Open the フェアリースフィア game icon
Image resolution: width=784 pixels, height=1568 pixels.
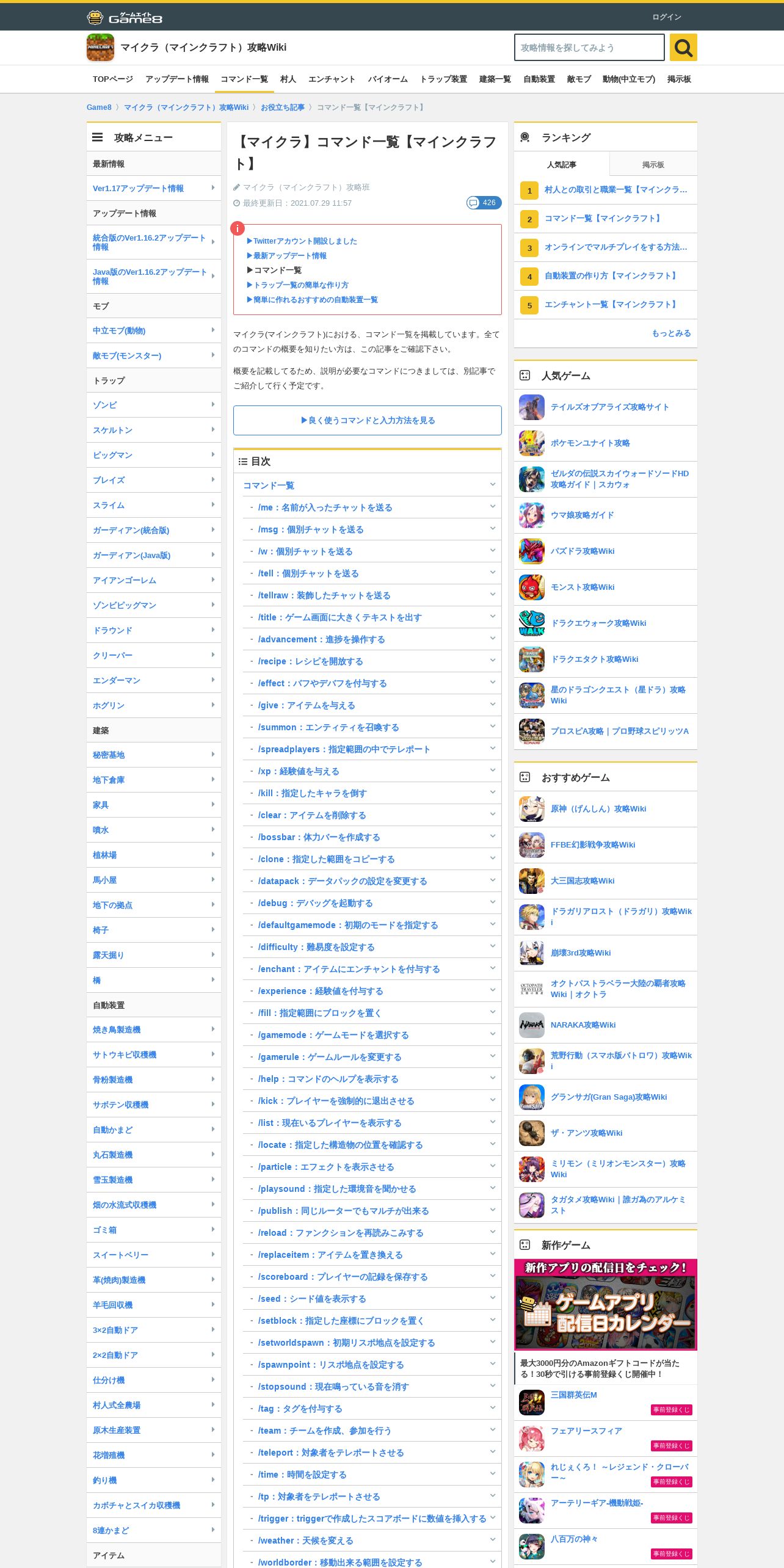click(x=532, y=1439)
